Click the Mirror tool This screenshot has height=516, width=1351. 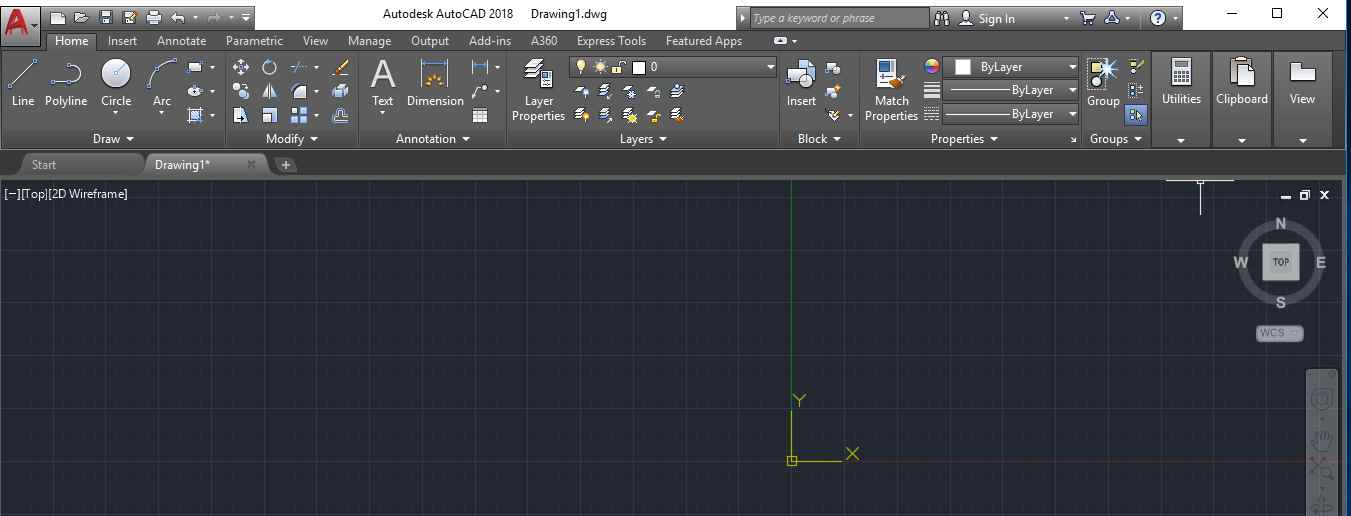269,91
